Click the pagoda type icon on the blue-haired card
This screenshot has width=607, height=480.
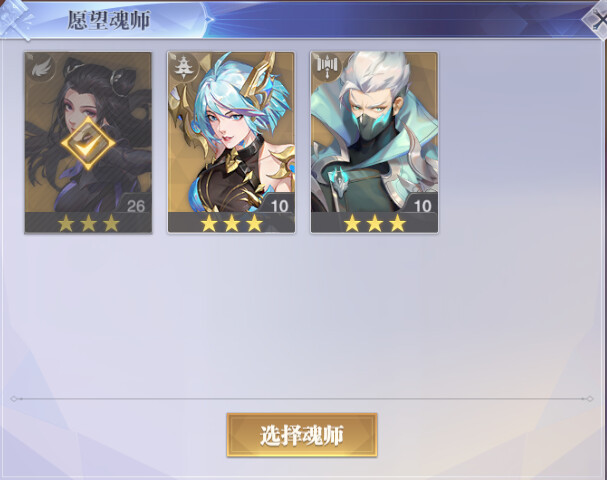[x=183, y=68]
